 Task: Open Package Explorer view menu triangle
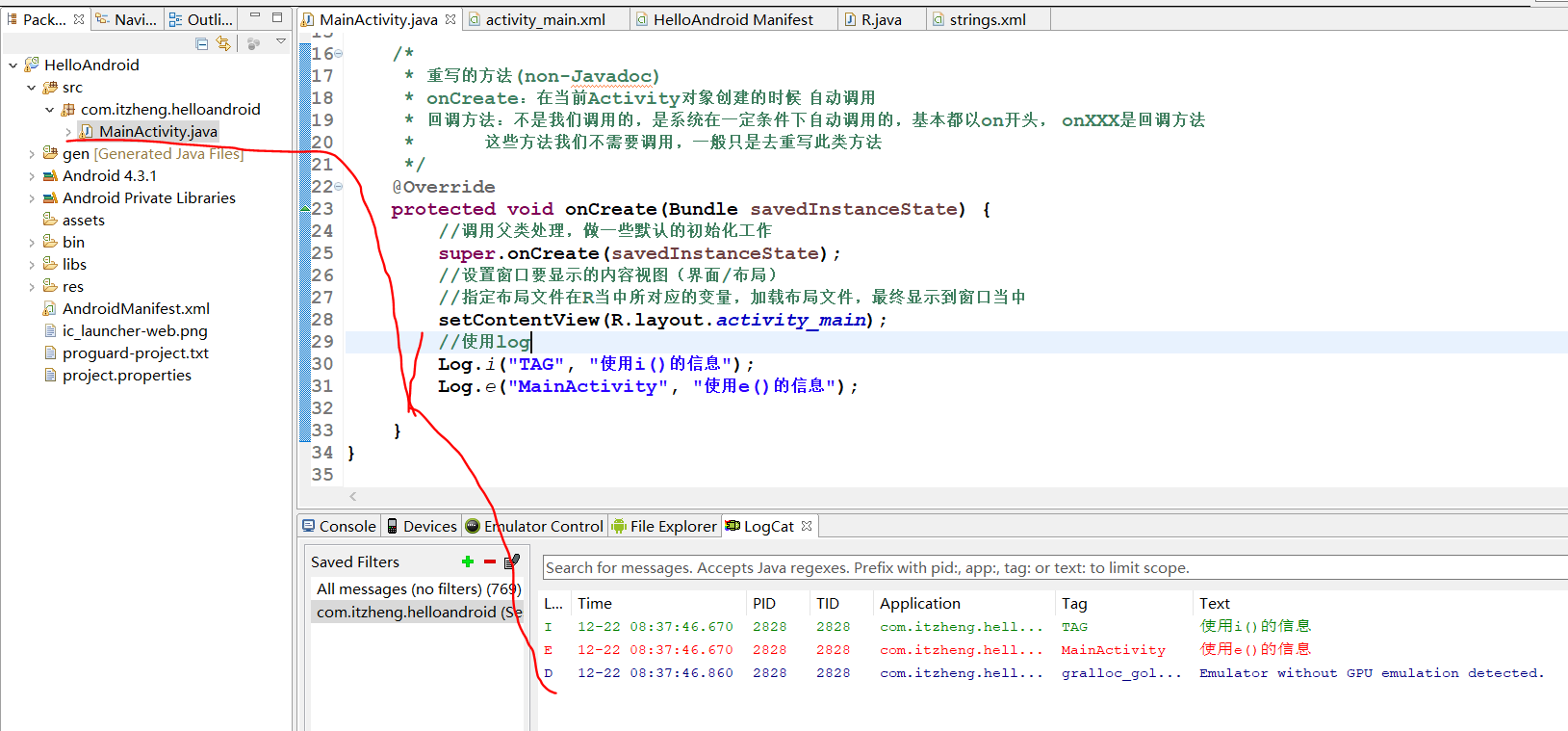click(281, 41)
